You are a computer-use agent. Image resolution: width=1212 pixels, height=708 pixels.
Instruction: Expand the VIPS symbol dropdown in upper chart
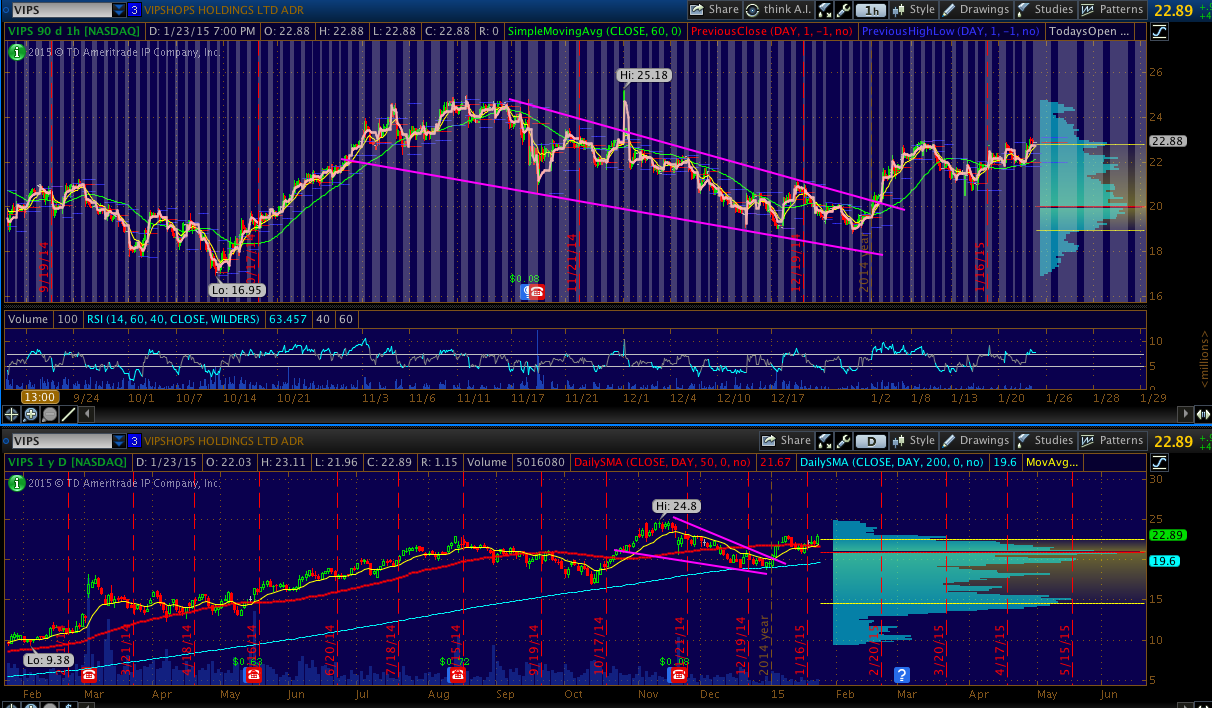point(119,10)
